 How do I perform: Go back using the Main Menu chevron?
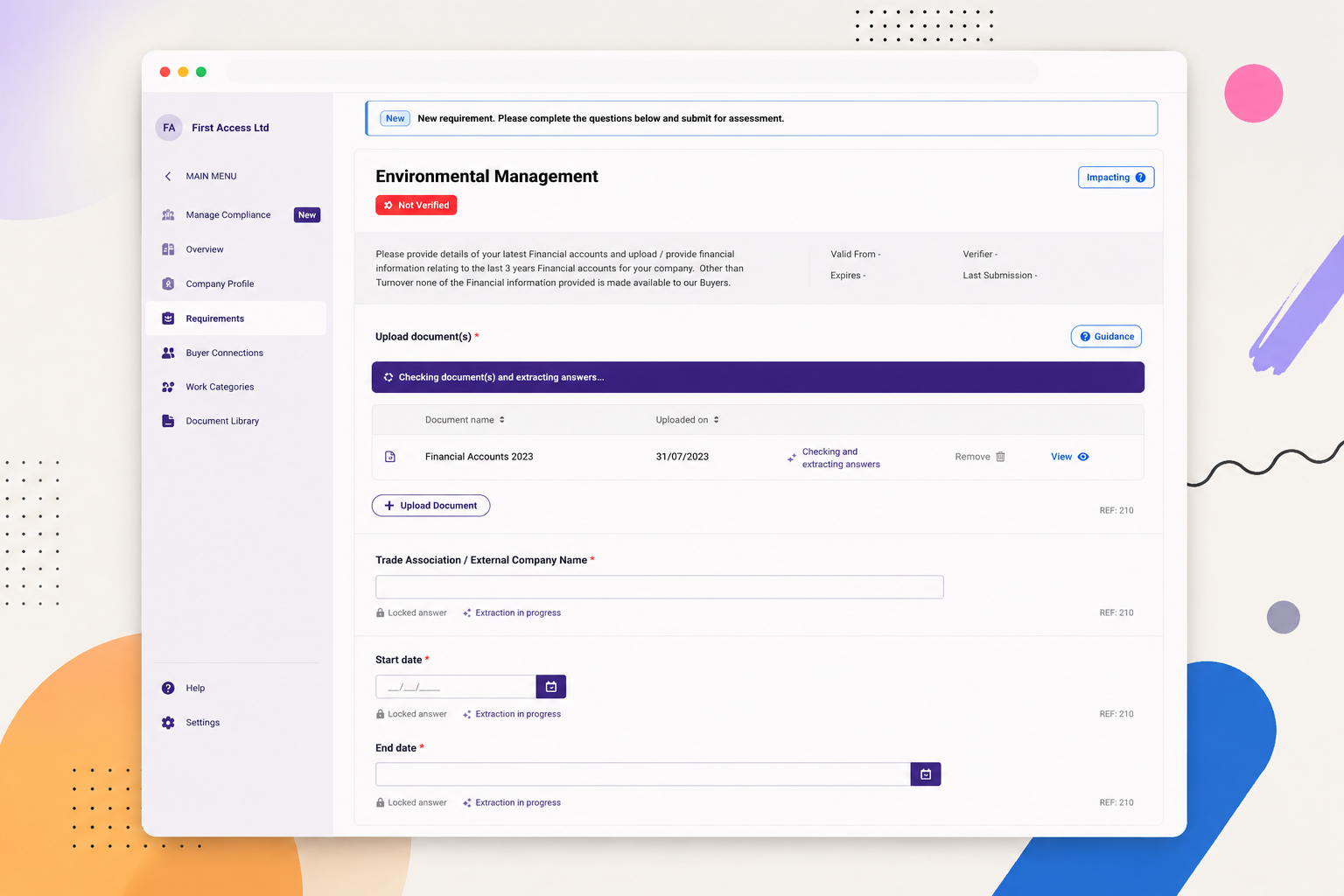tap(168, 177)
